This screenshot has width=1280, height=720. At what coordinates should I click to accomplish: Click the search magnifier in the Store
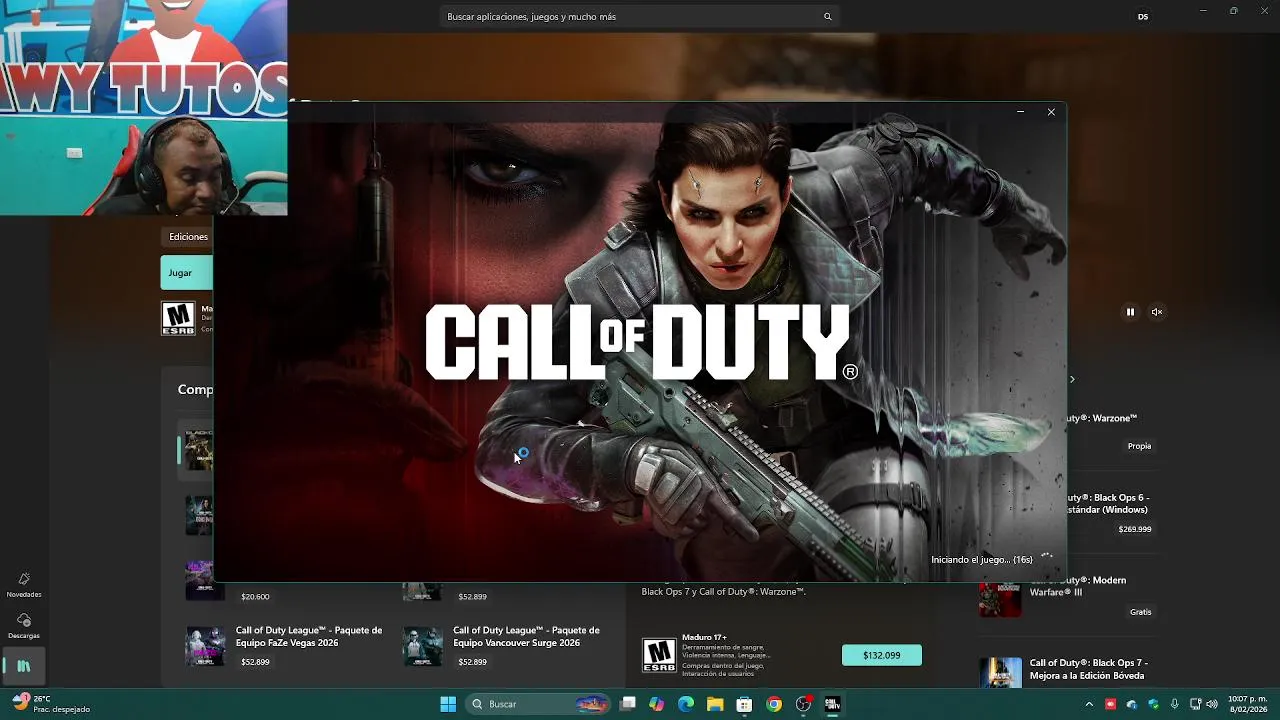click(827, 17)
